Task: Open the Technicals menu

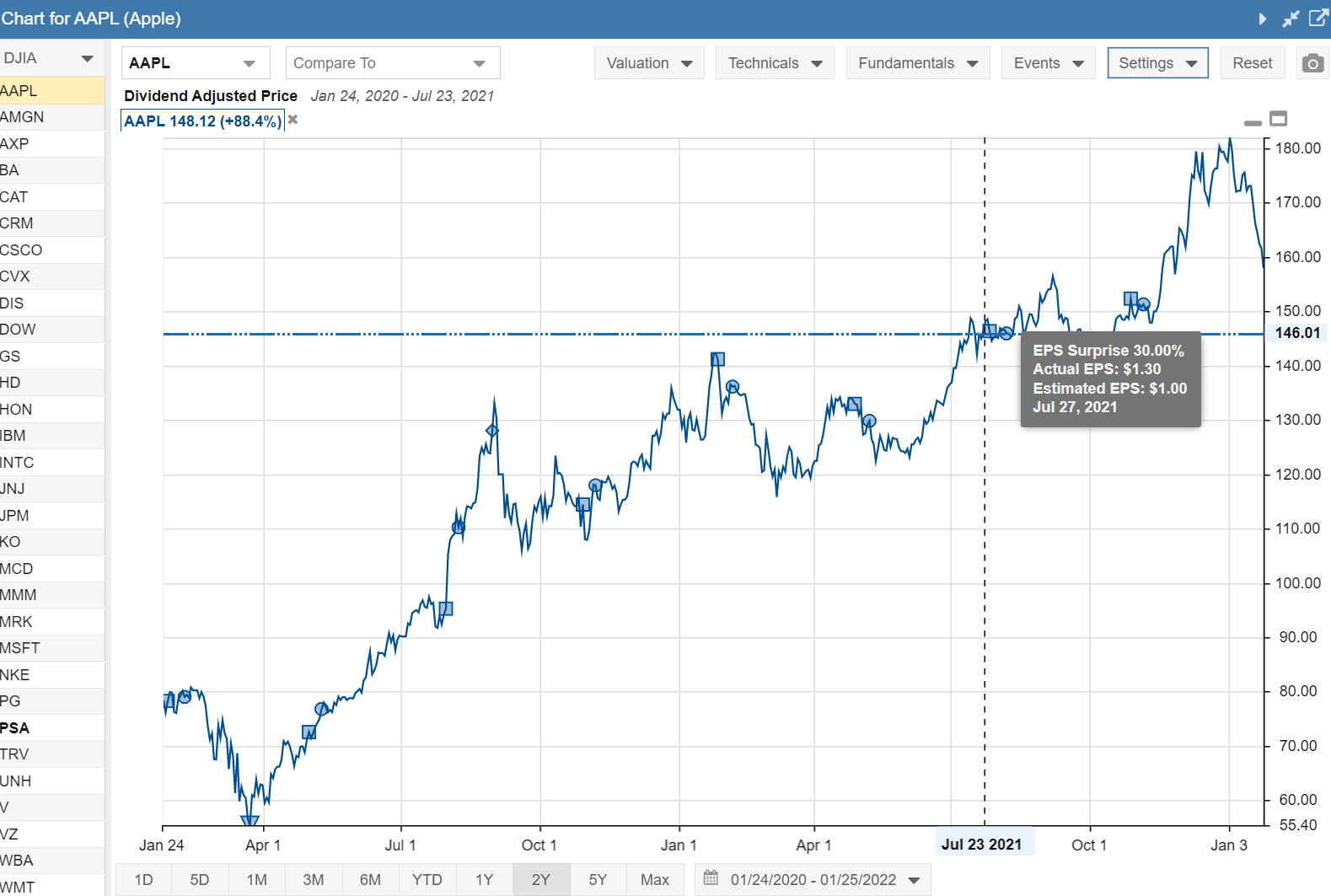Action: [774, 63]
